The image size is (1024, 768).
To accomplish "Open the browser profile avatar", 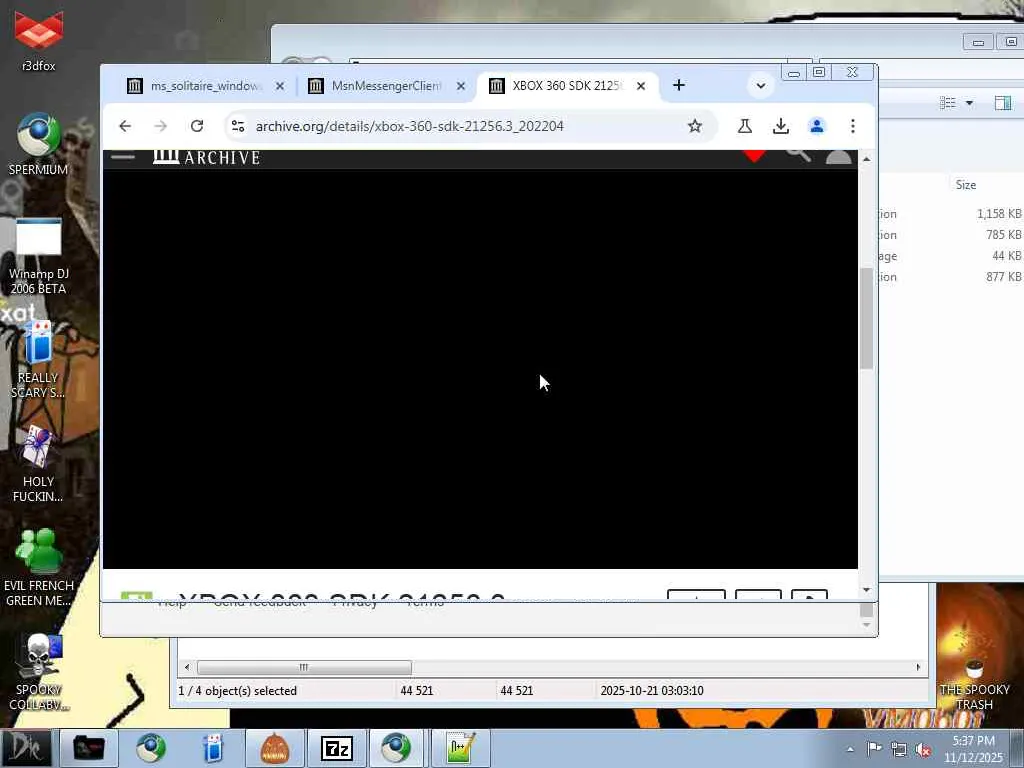I will 817,126.
